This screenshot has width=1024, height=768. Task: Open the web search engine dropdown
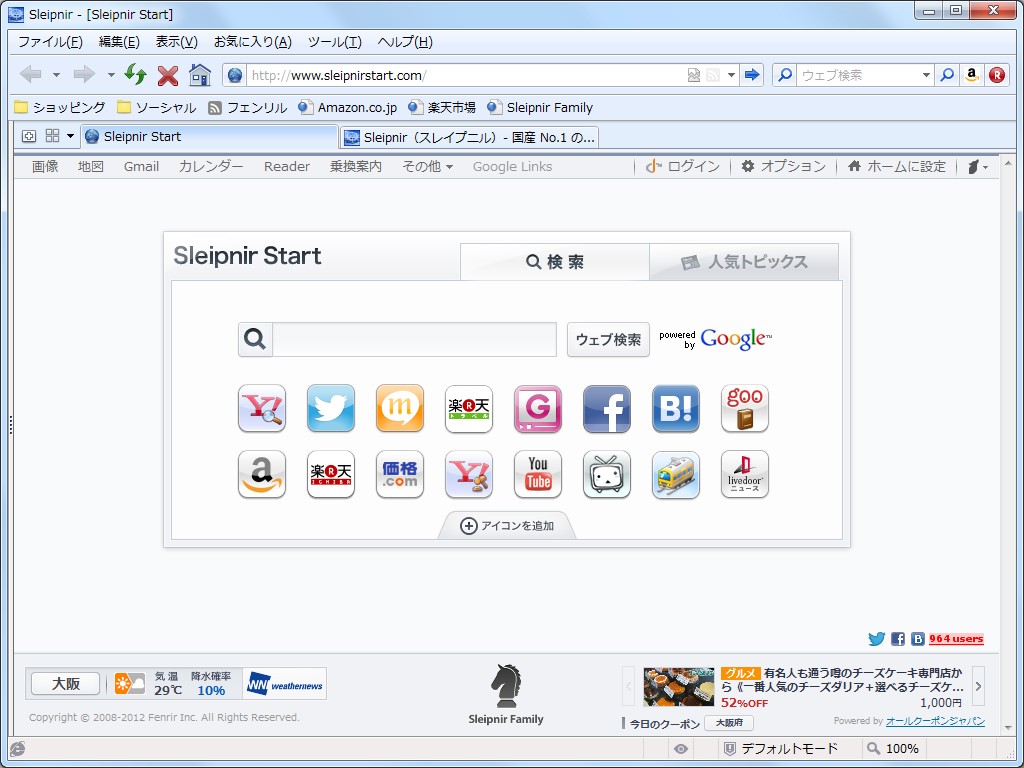[x=926, y=74]
